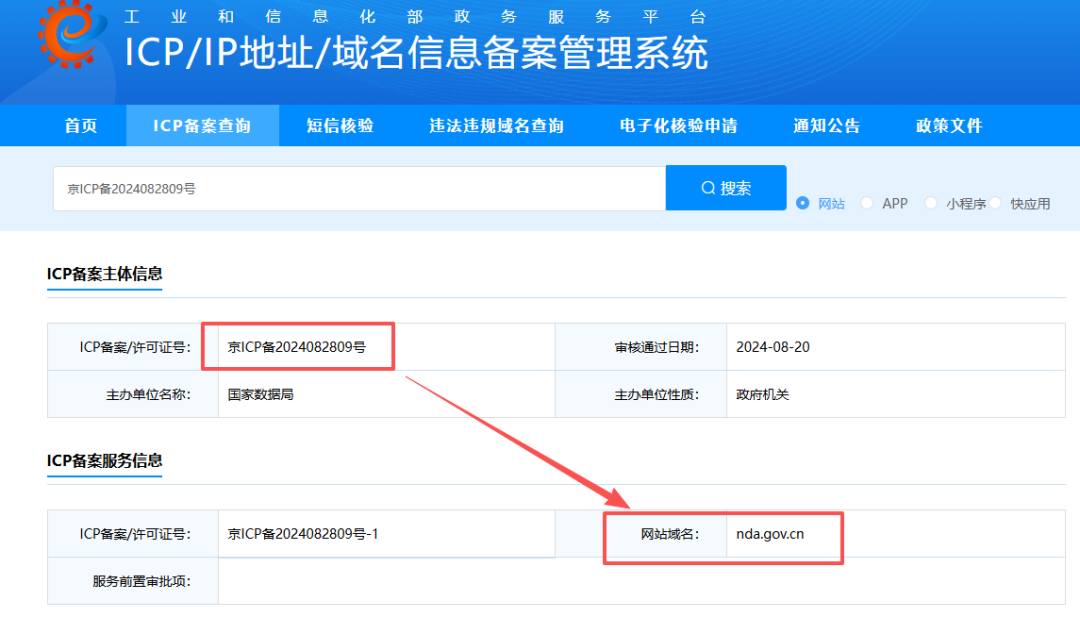
Task: Open the 首页 navigation tab
Action: click(81, 125)
